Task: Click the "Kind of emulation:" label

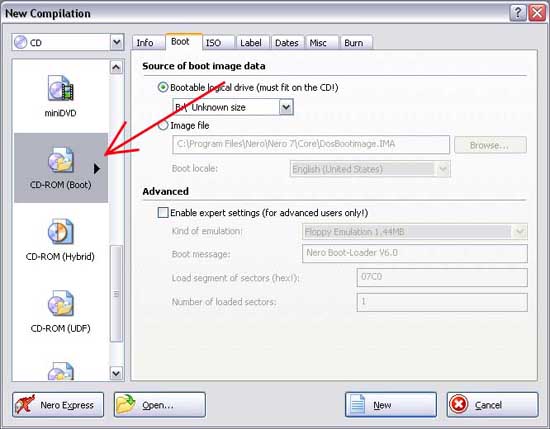Action: 207,231
